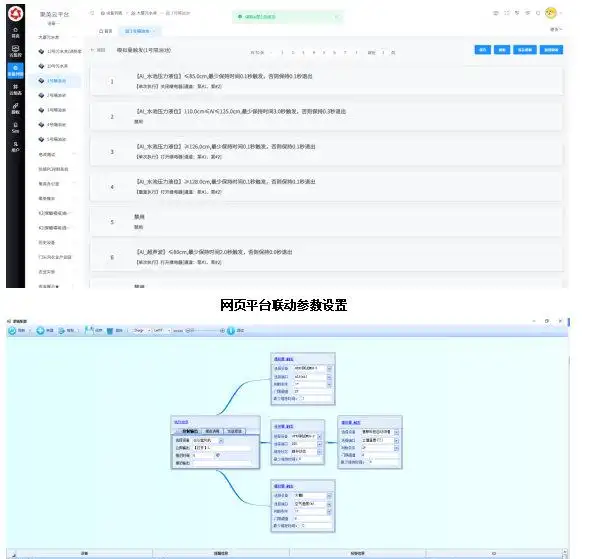Viewport: 592px width, 559px height.
Task: Click the zoom-in plus icon on toolbar
Action: (222, 331)
